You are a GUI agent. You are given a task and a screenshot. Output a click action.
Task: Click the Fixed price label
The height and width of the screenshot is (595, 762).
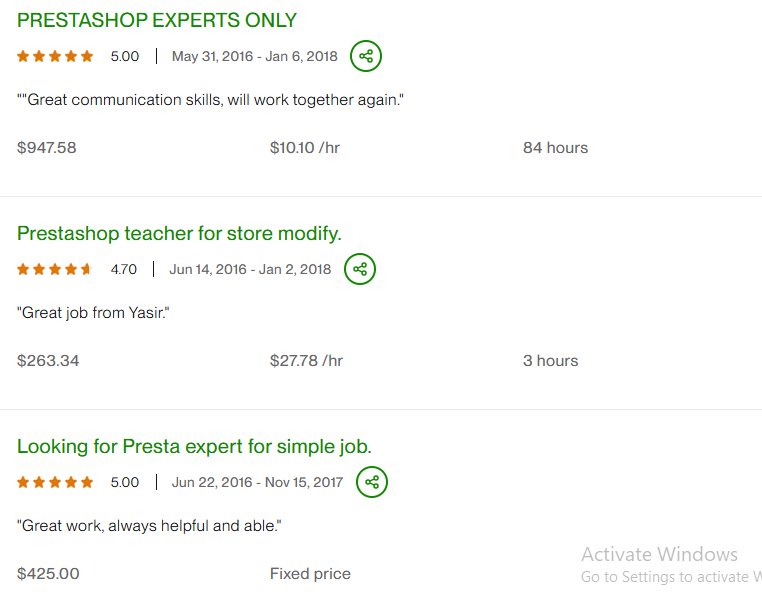click(x=310, y=574)
